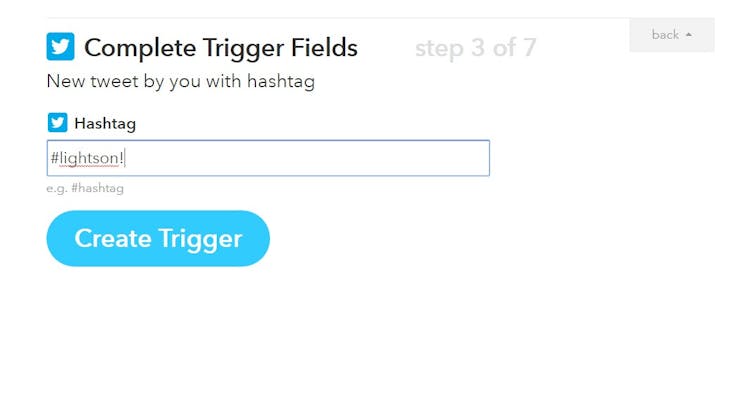Screen dimensions: 740x420
Task: Click the small Twitter icon next to Hashtag
Action: pyautogui.click(x=57, y=123)
